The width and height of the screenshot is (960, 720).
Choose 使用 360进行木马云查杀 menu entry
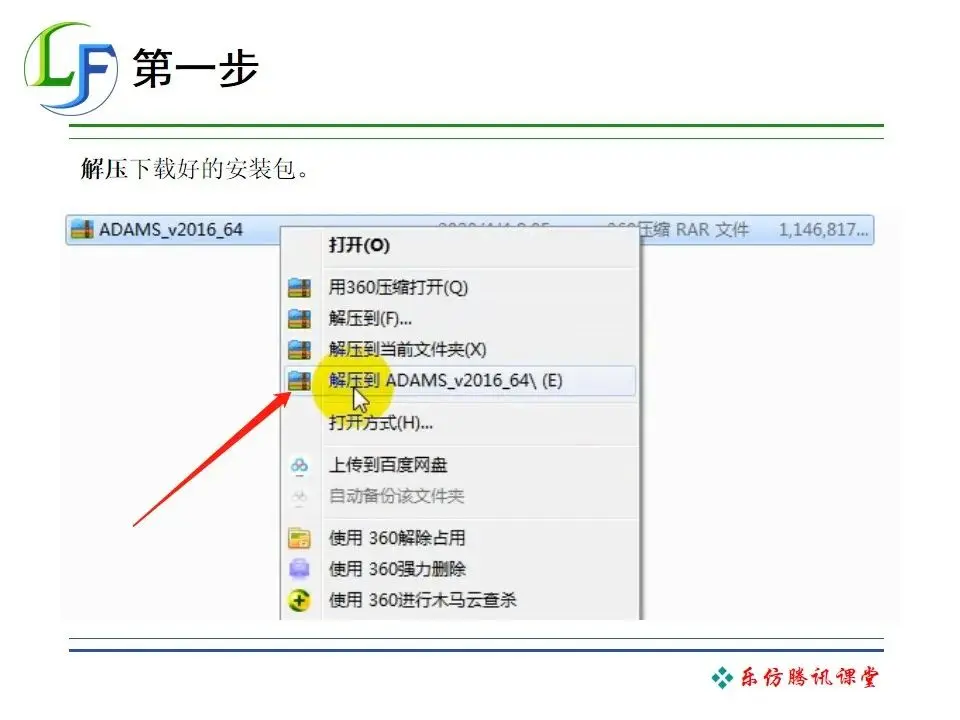tap(423, 600)
